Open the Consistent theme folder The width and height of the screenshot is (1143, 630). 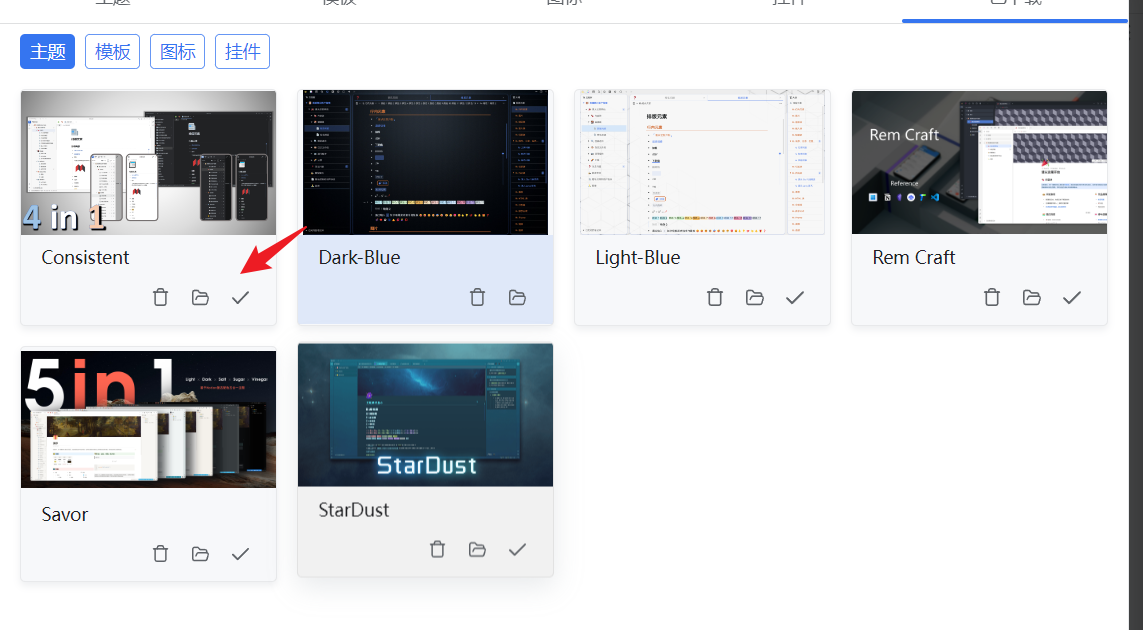200,298
